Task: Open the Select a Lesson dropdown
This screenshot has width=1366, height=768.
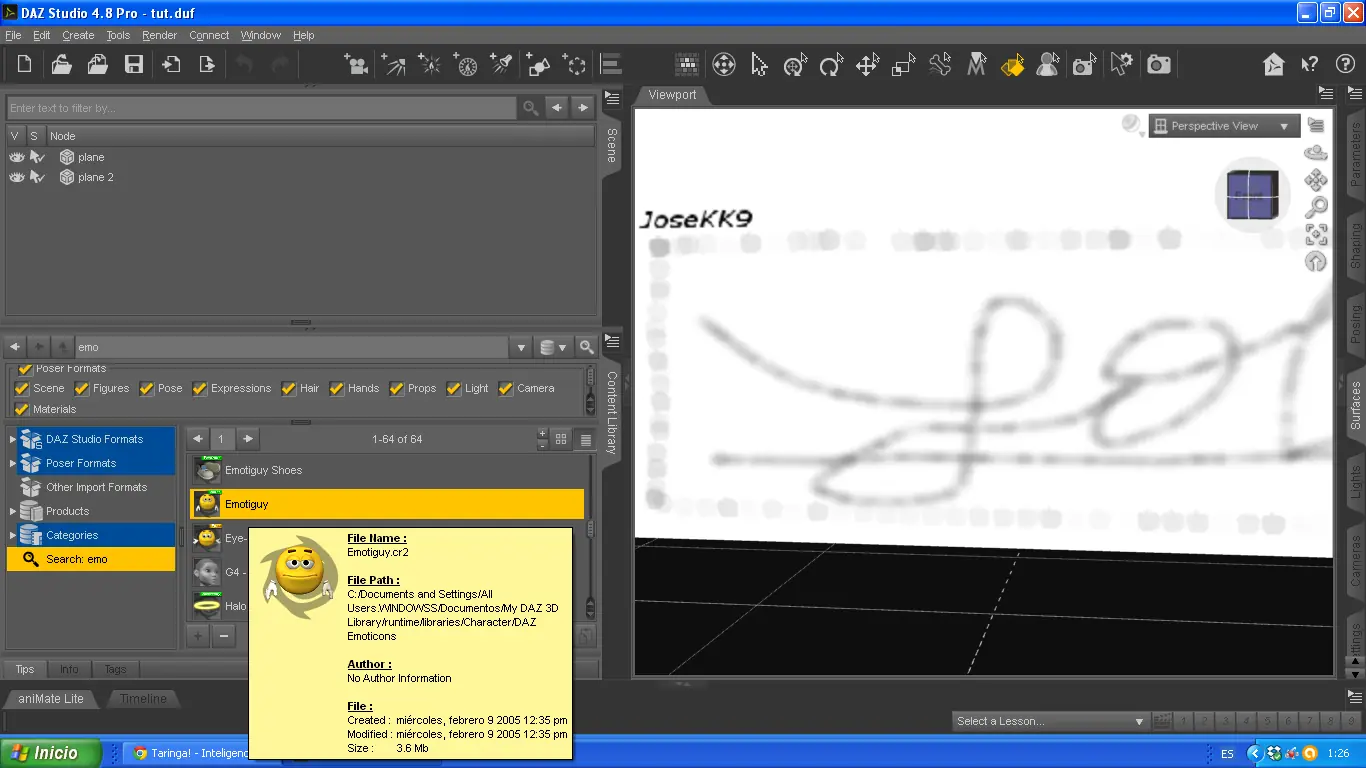Action: (x=1049, y=721)
